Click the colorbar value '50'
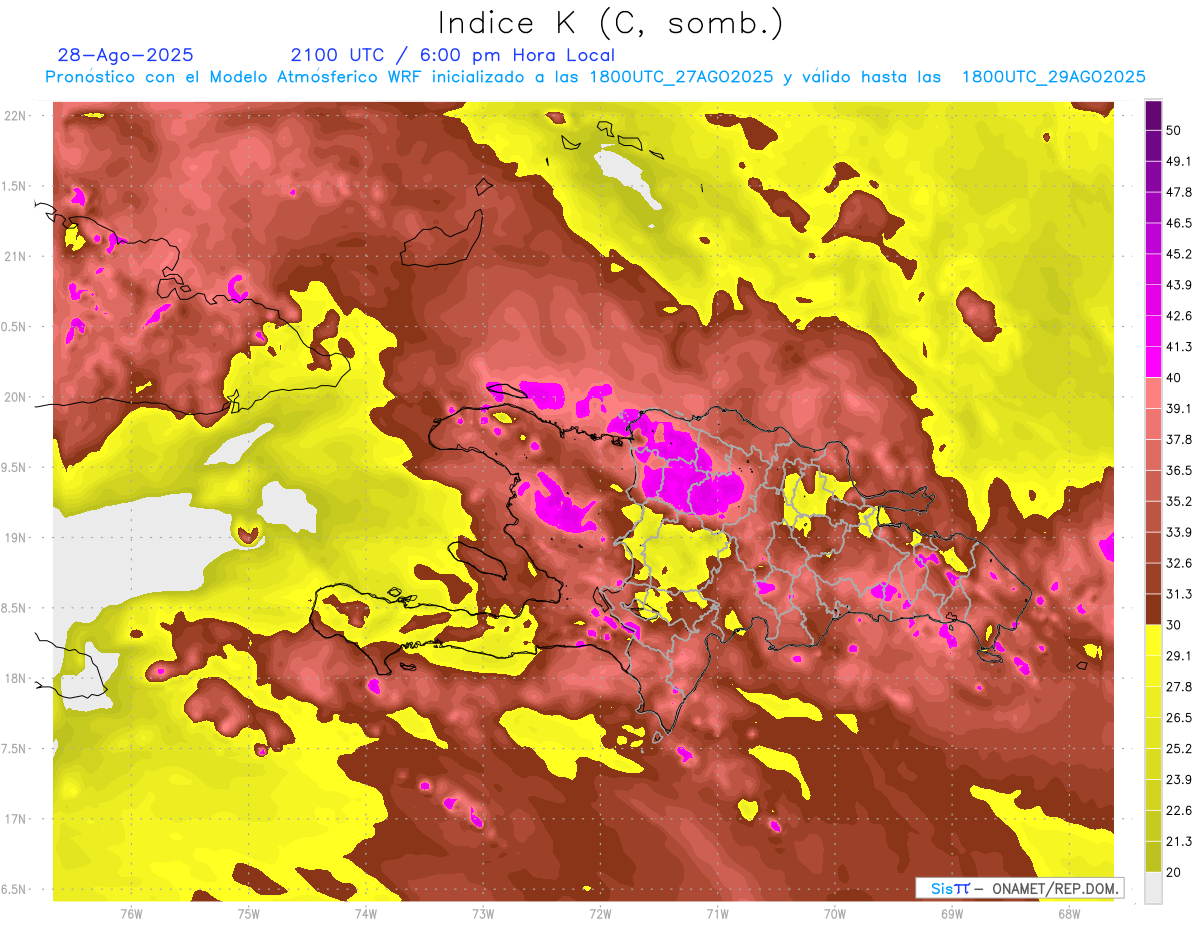This screenshot has width=1200, height=927. (x=1174, y=130)
